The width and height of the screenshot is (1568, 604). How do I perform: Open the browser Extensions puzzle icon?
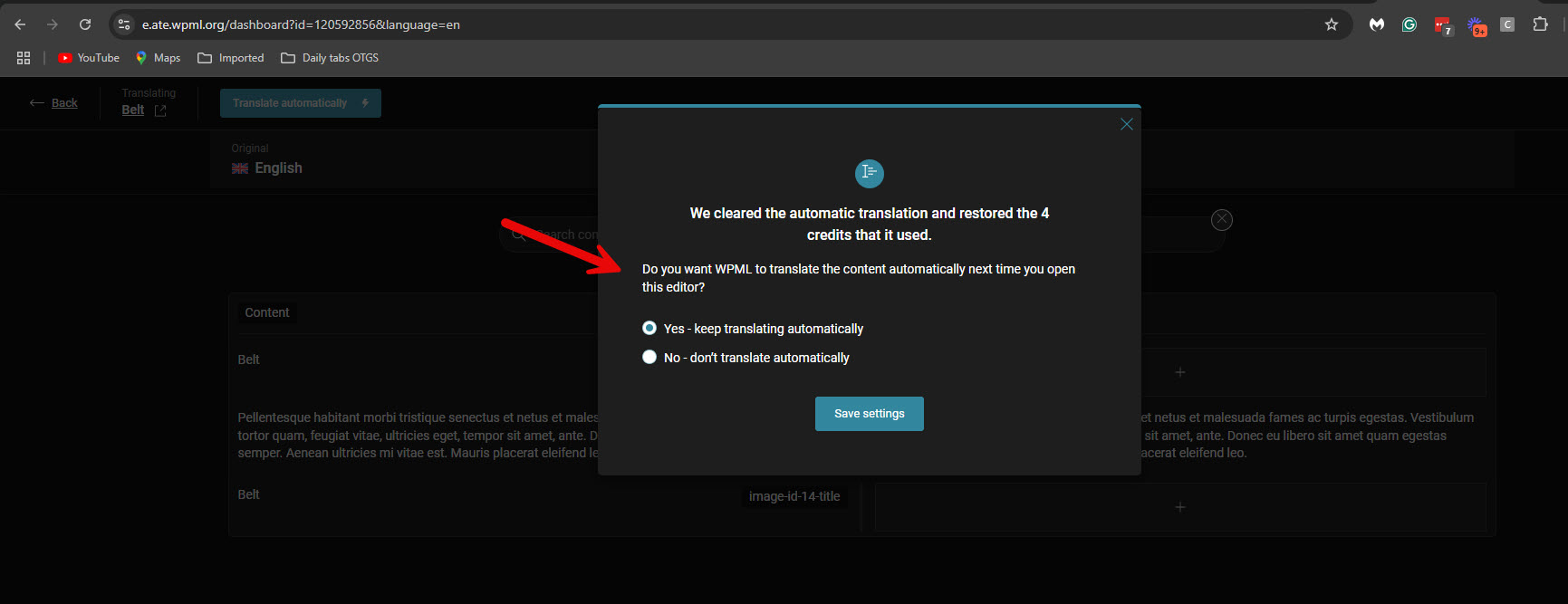[1540, 24]
